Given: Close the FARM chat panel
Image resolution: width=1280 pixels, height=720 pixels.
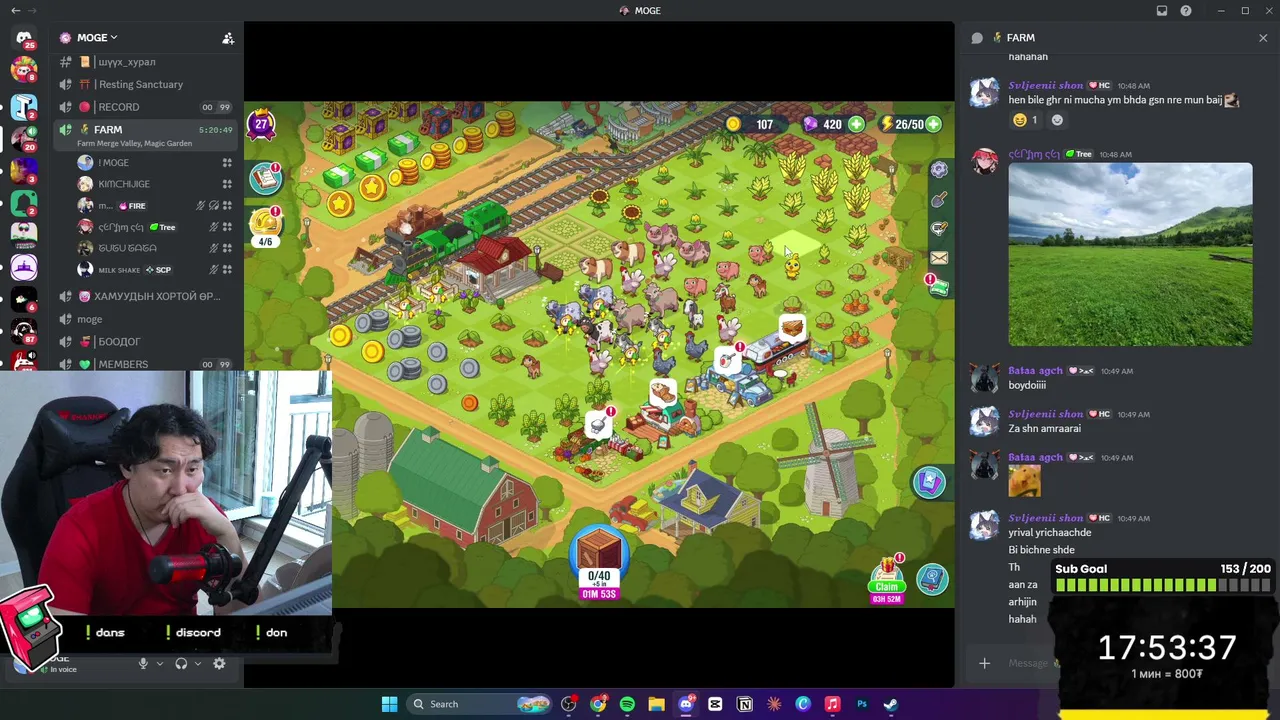Looking at the screenshot, I should (1263, 38).
